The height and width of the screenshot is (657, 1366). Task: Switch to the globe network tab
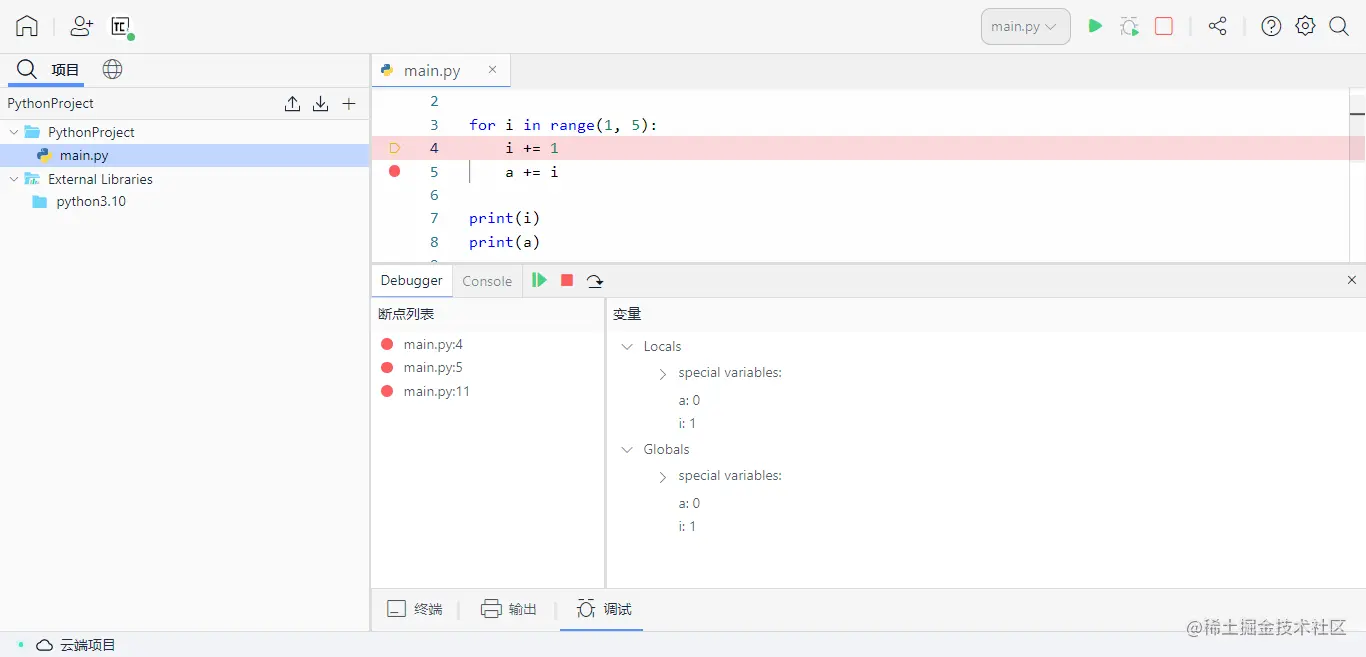pyautogui.click(x=113, y=69)
